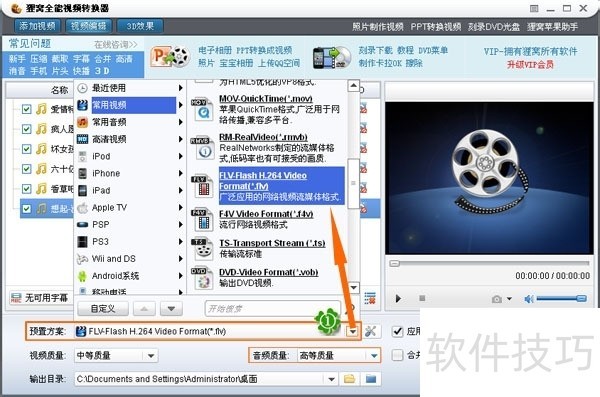Image resolution: width=600 pixels, height=397 pixels.
Task: Click the Apple TV icon
Action: pos(82,207)
